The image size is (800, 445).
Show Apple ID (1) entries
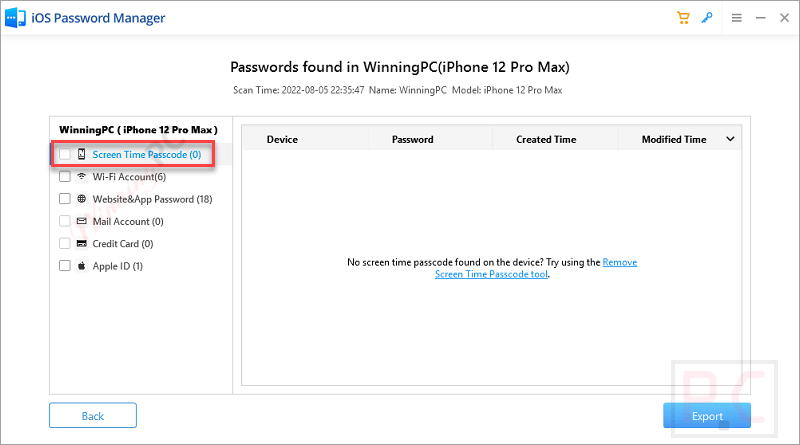[x=117, y=266]
